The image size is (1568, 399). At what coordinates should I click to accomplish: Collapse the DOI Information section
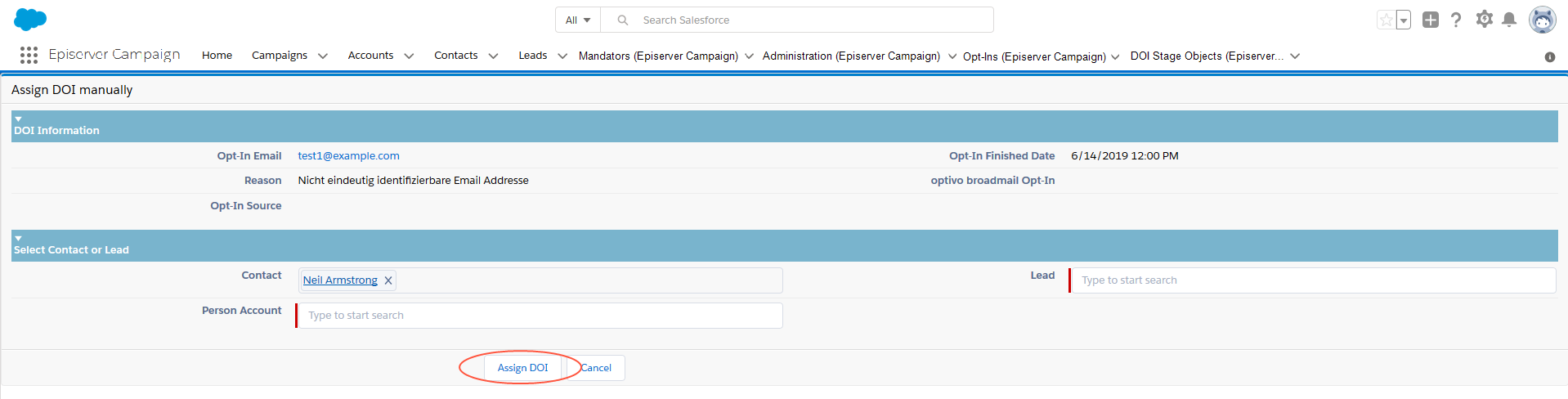point(18,119)
